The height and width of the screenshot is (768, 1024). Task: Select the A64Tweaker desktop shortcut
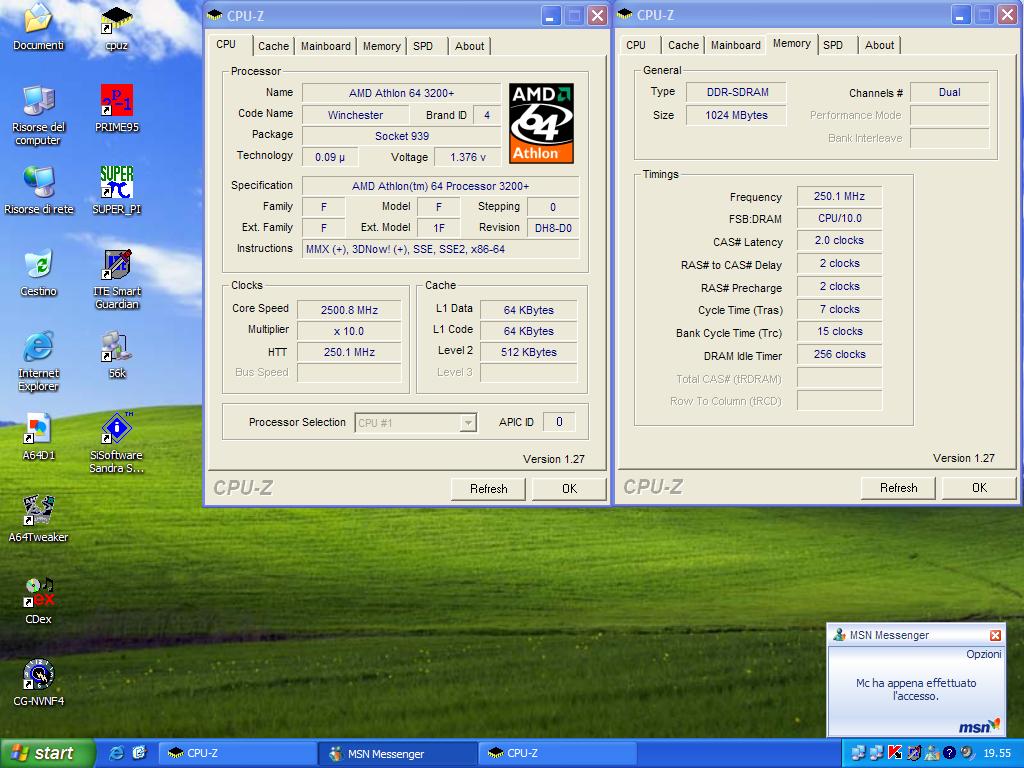click(39, 519)
